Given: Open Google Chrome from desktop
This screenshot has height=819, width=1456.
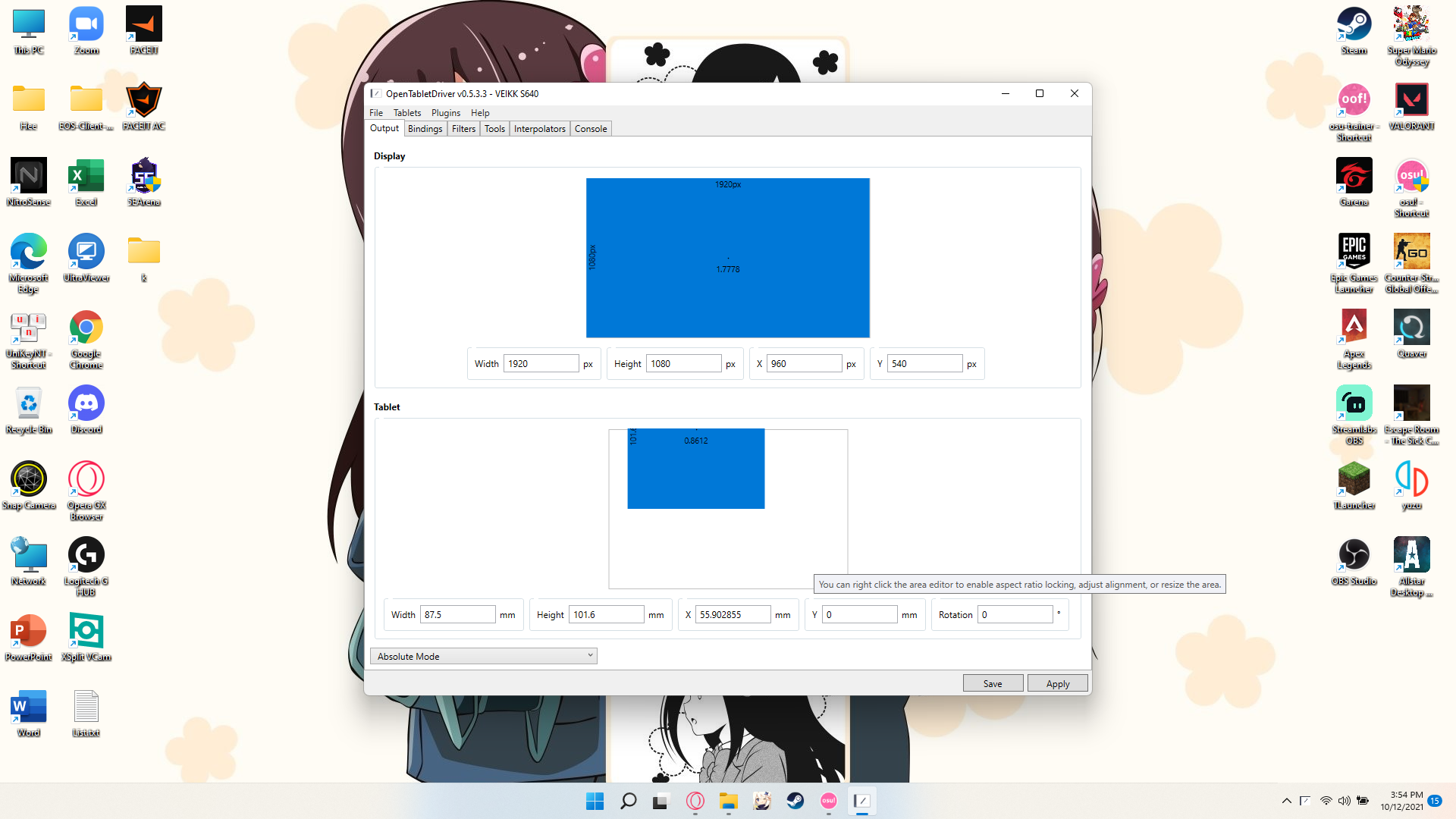Looking at the screenshot, I should tap(86, 340).
